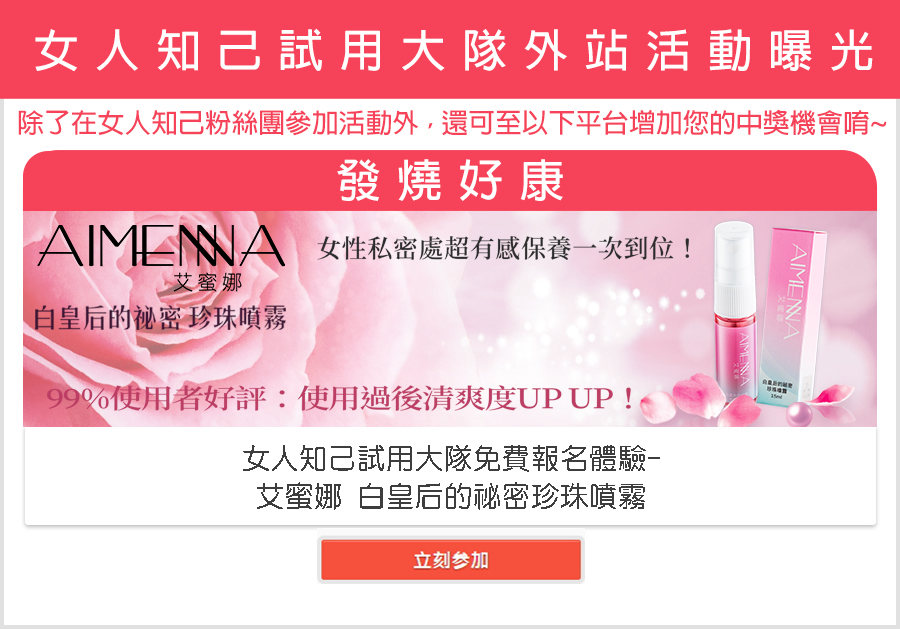
Task: Click the 艾蜜娜 白皇后的祕密珍珠噴霧 caption
Action: click(x=451, y=497)
